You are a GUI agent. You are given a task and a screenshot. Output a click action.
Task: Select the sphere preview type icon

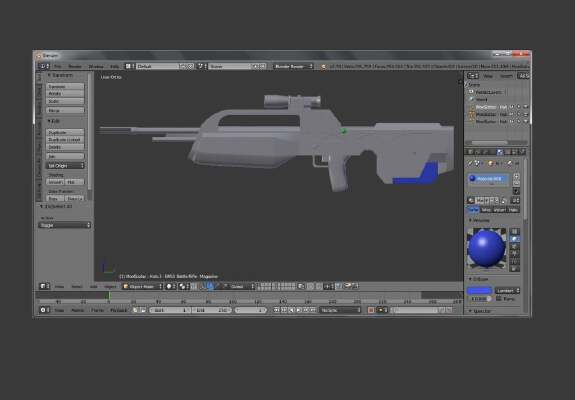[514, 239]
